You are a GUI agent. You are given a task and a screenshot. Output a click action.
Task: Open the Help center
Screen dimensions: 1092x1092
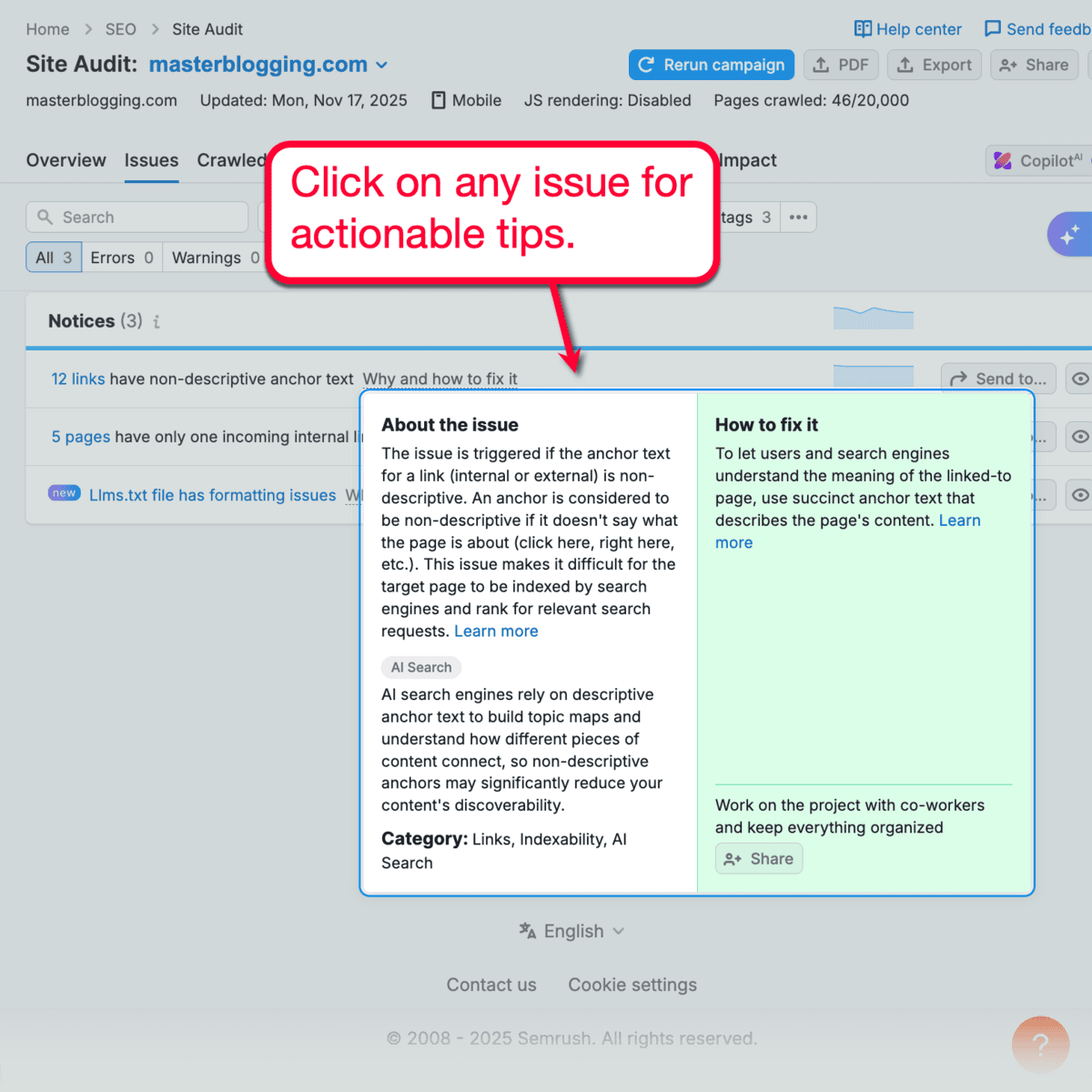pyautogui.click(x=907, y=28)
